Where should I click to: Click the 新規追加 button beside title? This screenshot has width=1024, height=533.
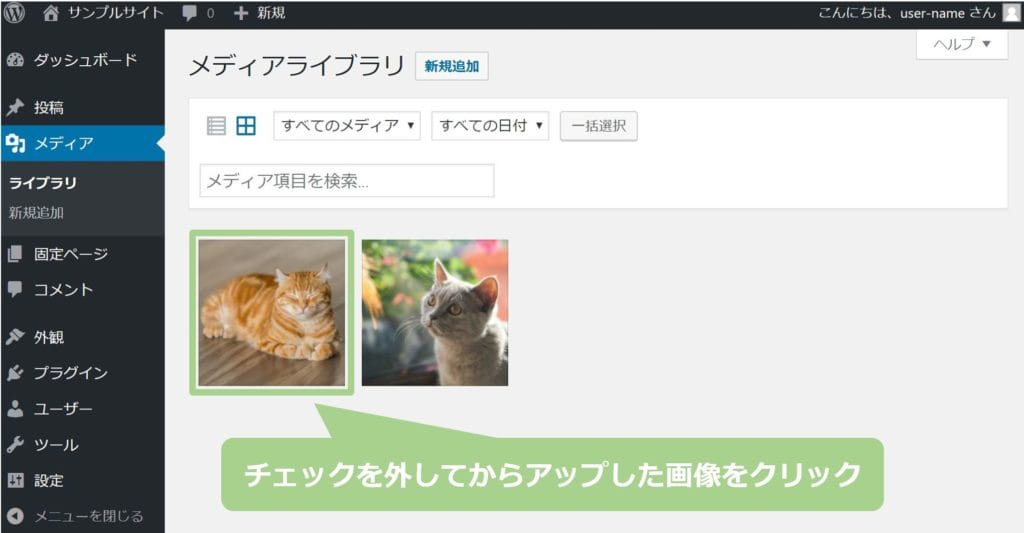tap(452, 66)
